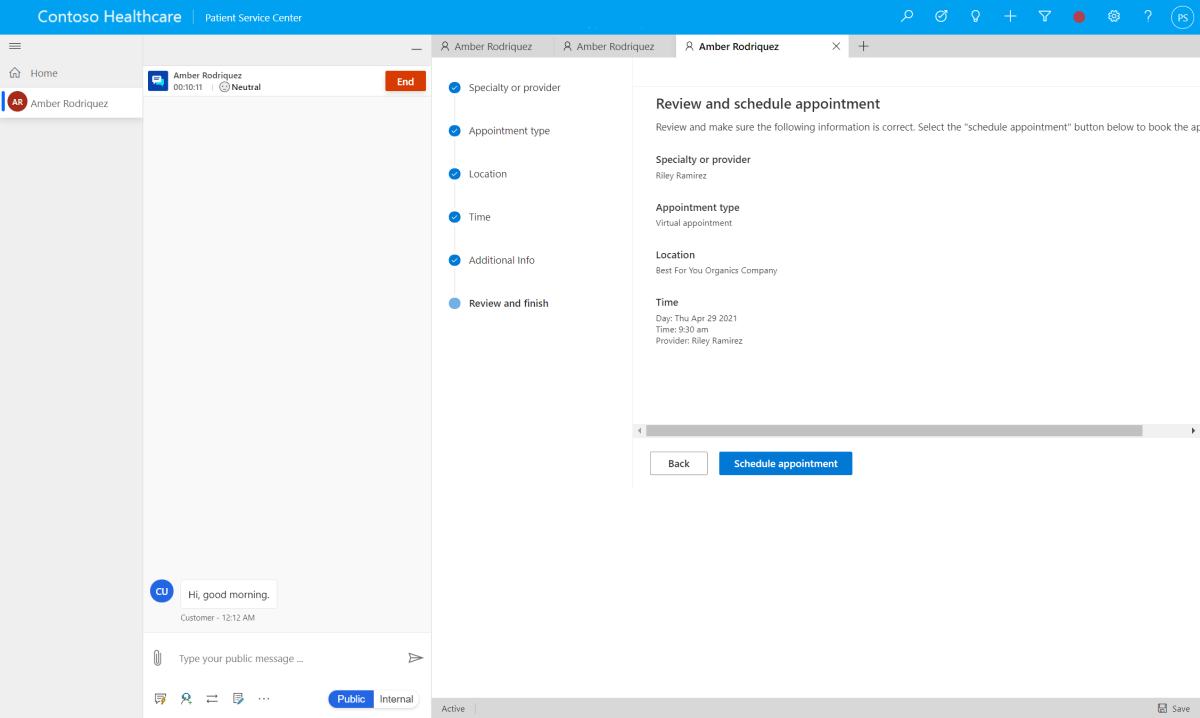Screen dimensions: 1200x718
Task: Click 'Best For You Organics Company' location
Action: tap(716, 270)
